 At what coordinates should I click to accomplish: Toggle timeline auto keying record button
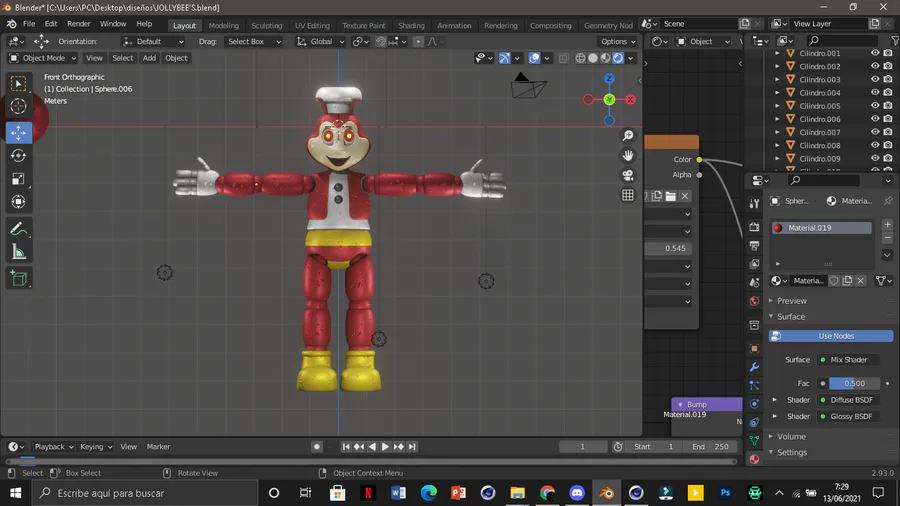[x=316, y=446]
